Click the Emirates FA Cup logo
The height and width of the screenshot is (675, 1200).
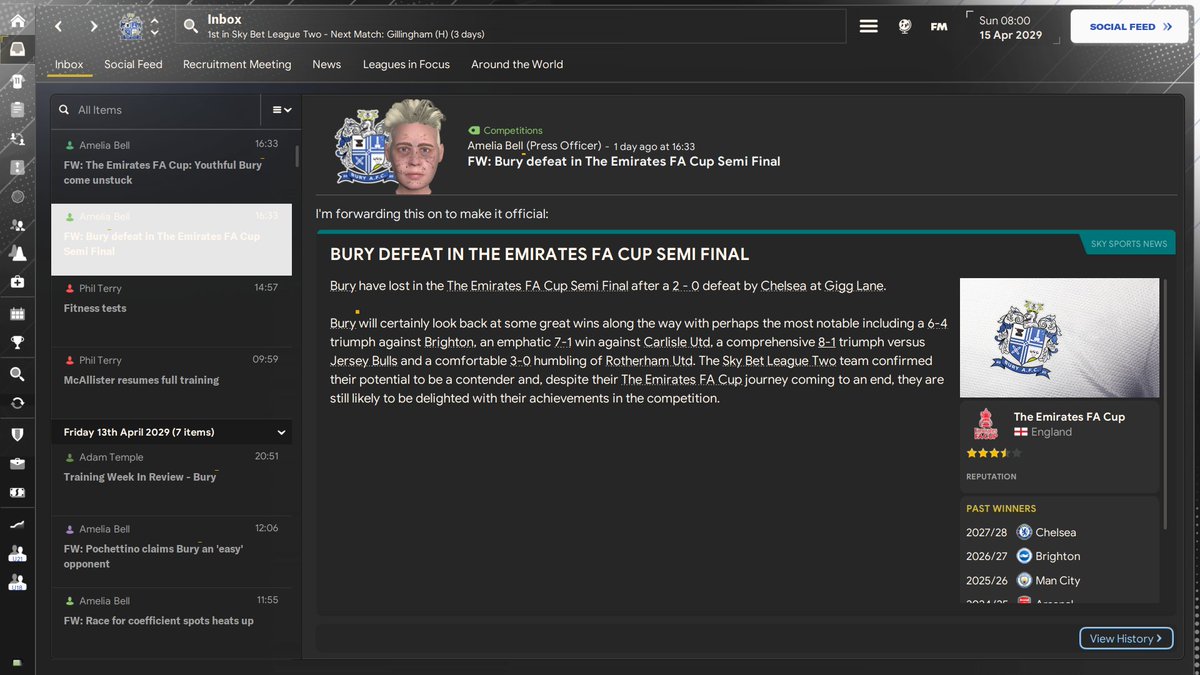[985, 424]
